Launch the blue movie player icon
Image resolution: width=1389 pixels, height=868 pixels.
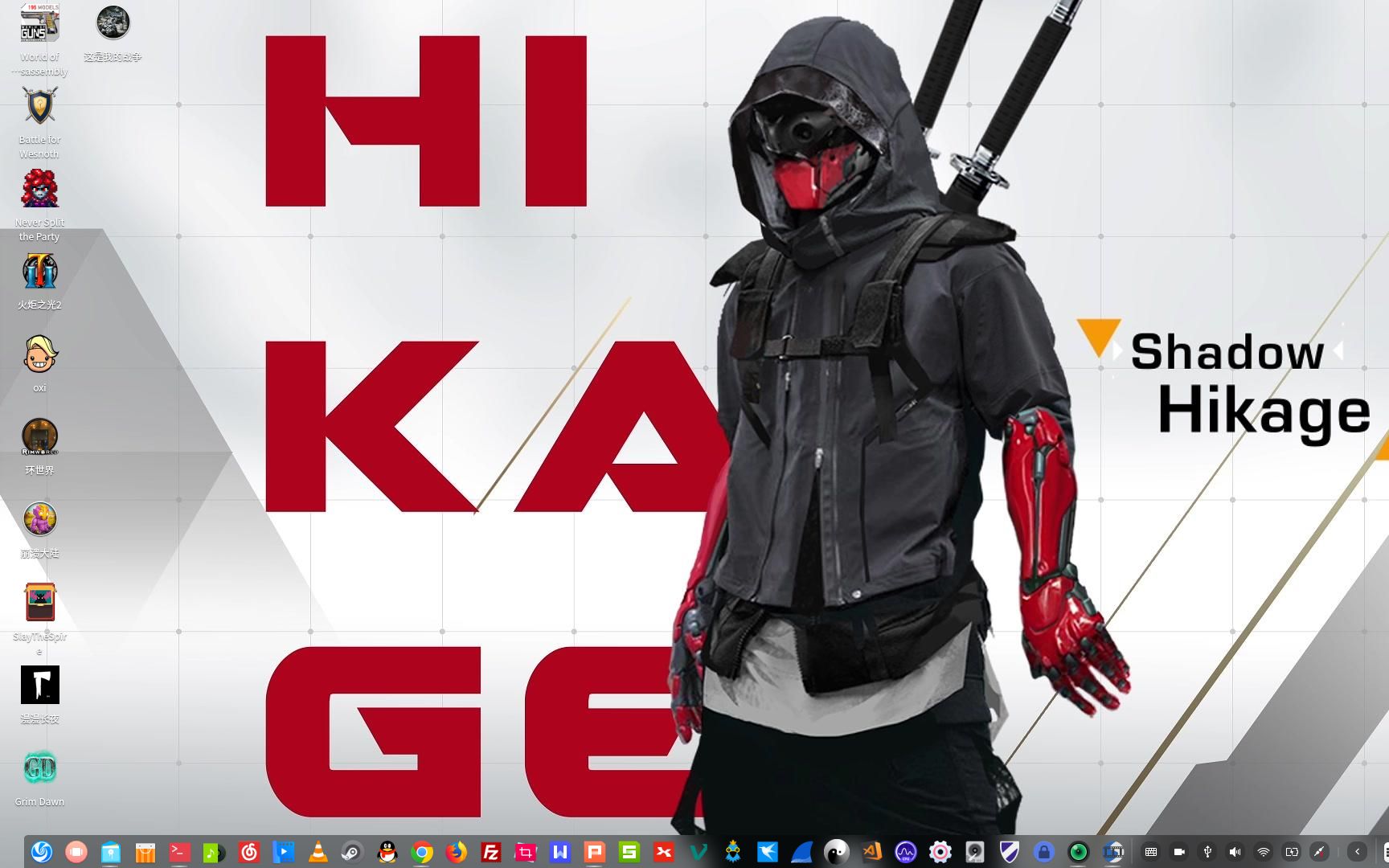pos(284,851)
